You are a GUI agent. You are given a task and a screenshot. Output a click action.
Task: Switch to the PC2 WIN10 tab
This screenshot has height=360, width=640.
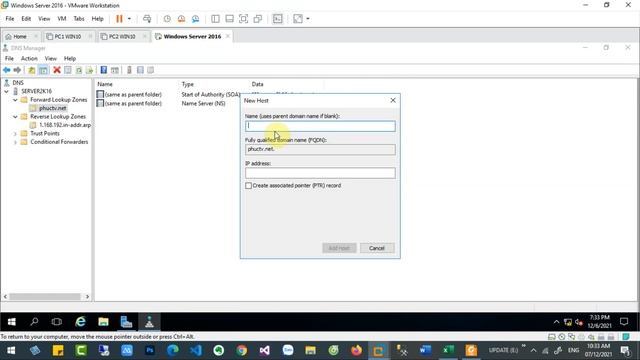(x=122, y=37)
